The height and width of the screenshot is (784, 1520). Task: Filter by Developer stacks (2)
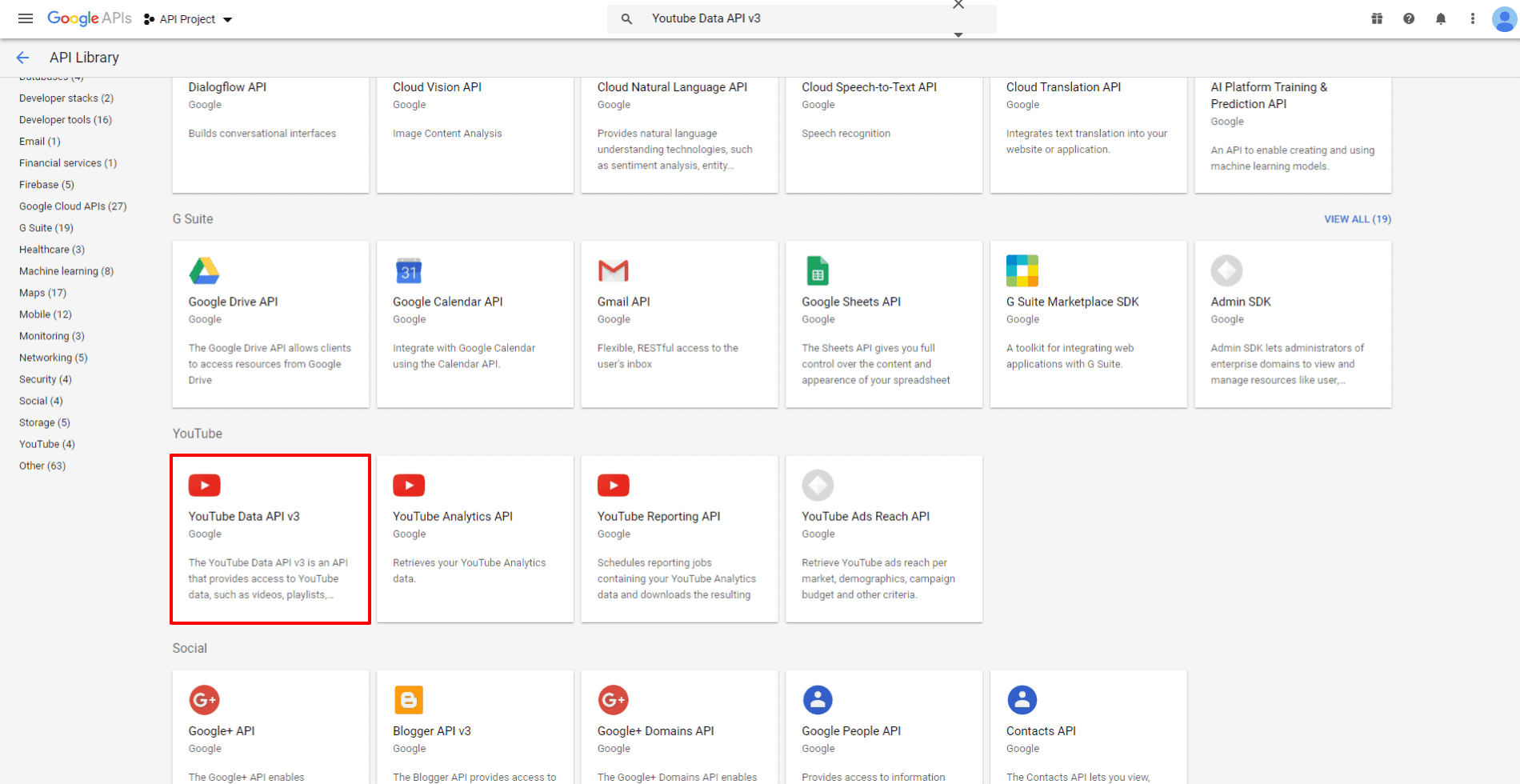(66, 98)
